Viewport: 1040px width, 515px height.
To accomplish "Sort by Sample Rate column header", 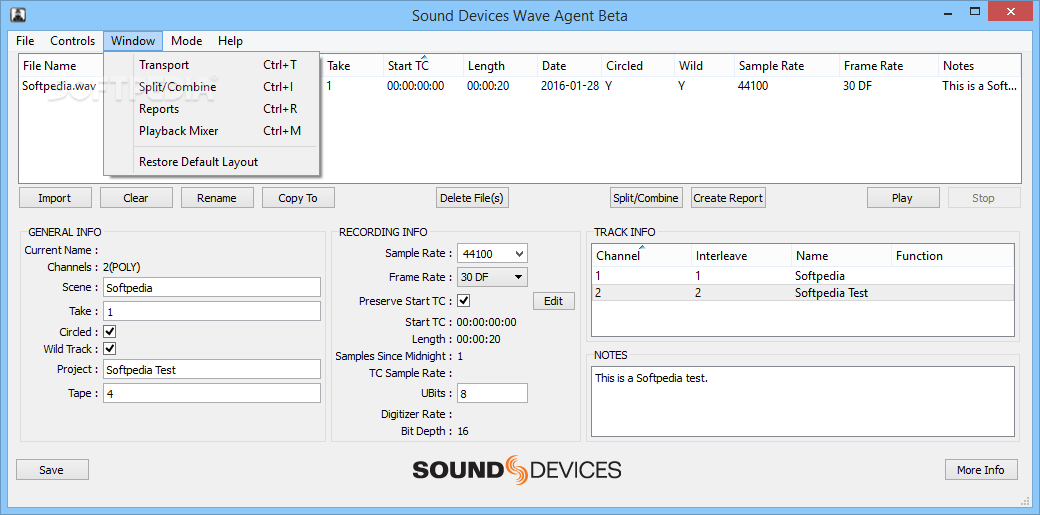I will (786, 66).
